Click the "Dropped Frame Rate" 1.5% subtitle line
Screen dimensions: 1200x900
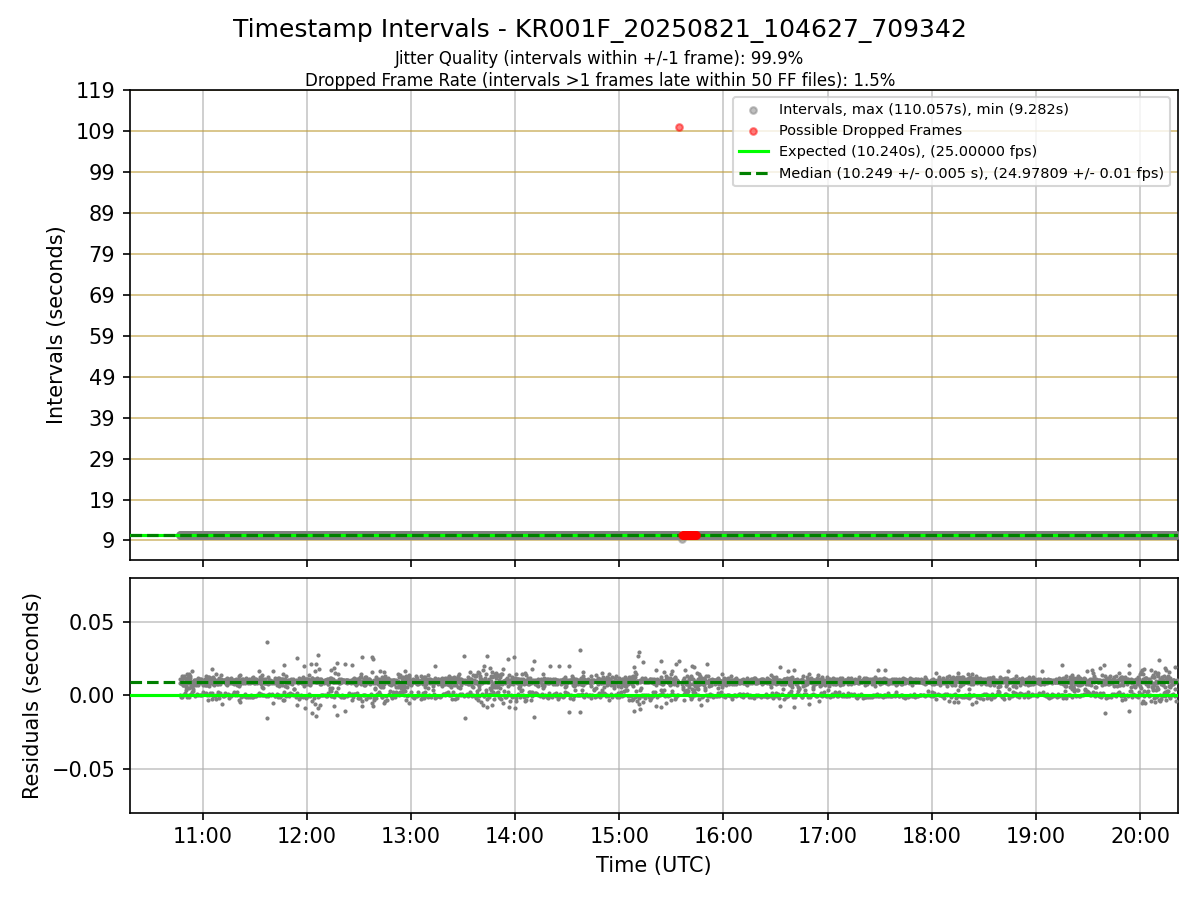coord(600,79)
